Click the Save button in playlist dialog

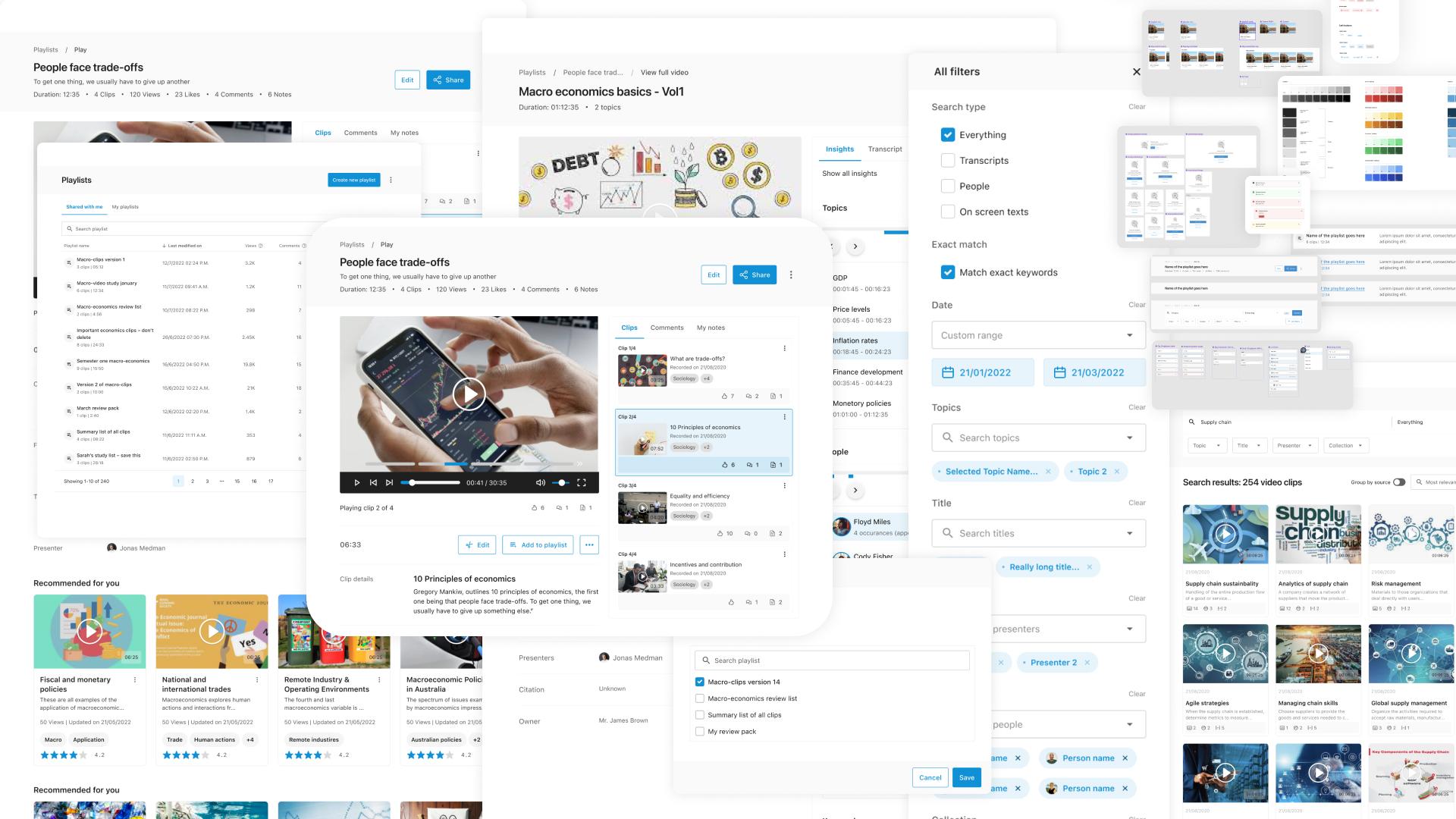pos(967,777)
